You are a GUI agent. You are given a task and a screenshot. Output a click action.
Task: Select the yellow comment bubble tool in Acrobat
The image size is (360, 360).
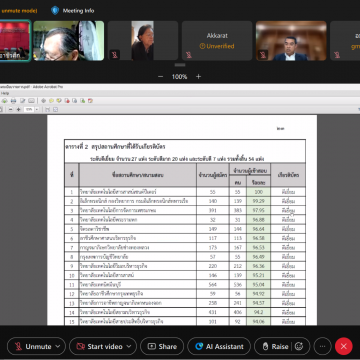pyautogui.click(x=59, y=101)
